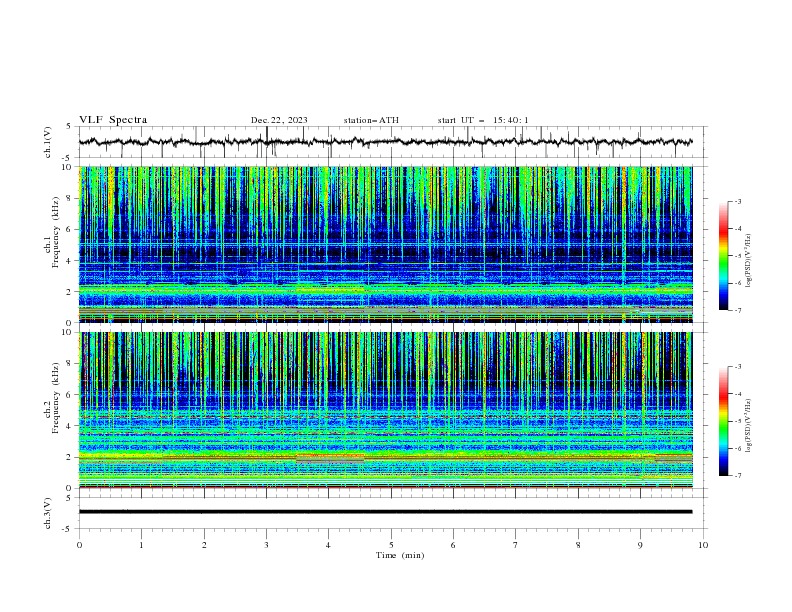The width and height of the screenshot is (792, 612).
Task: Click the ch.1 spectrogram color scale bar
Action: tap(723, 256)
